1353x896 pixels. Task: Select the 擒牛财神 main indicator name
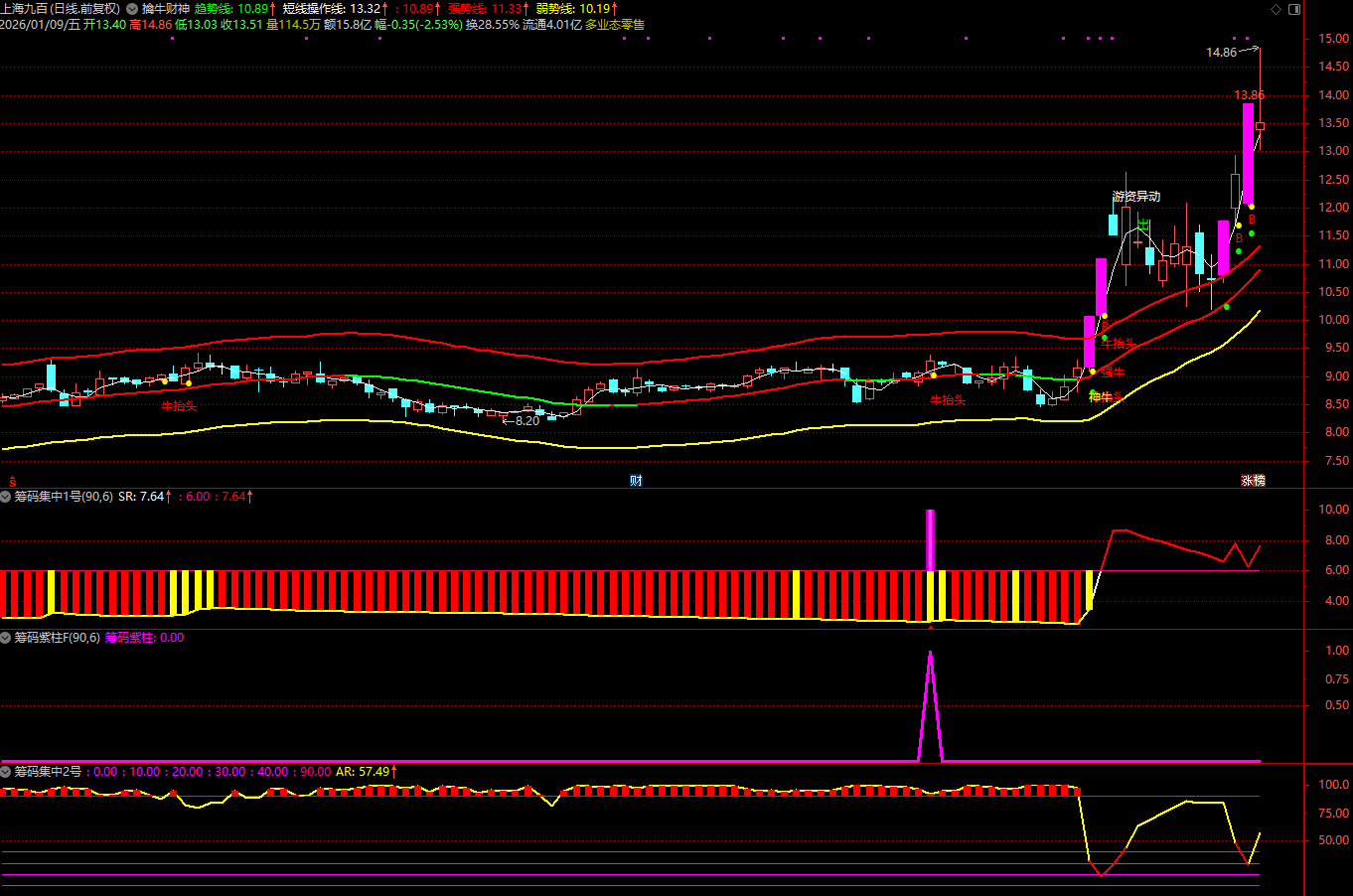[165, 9]
